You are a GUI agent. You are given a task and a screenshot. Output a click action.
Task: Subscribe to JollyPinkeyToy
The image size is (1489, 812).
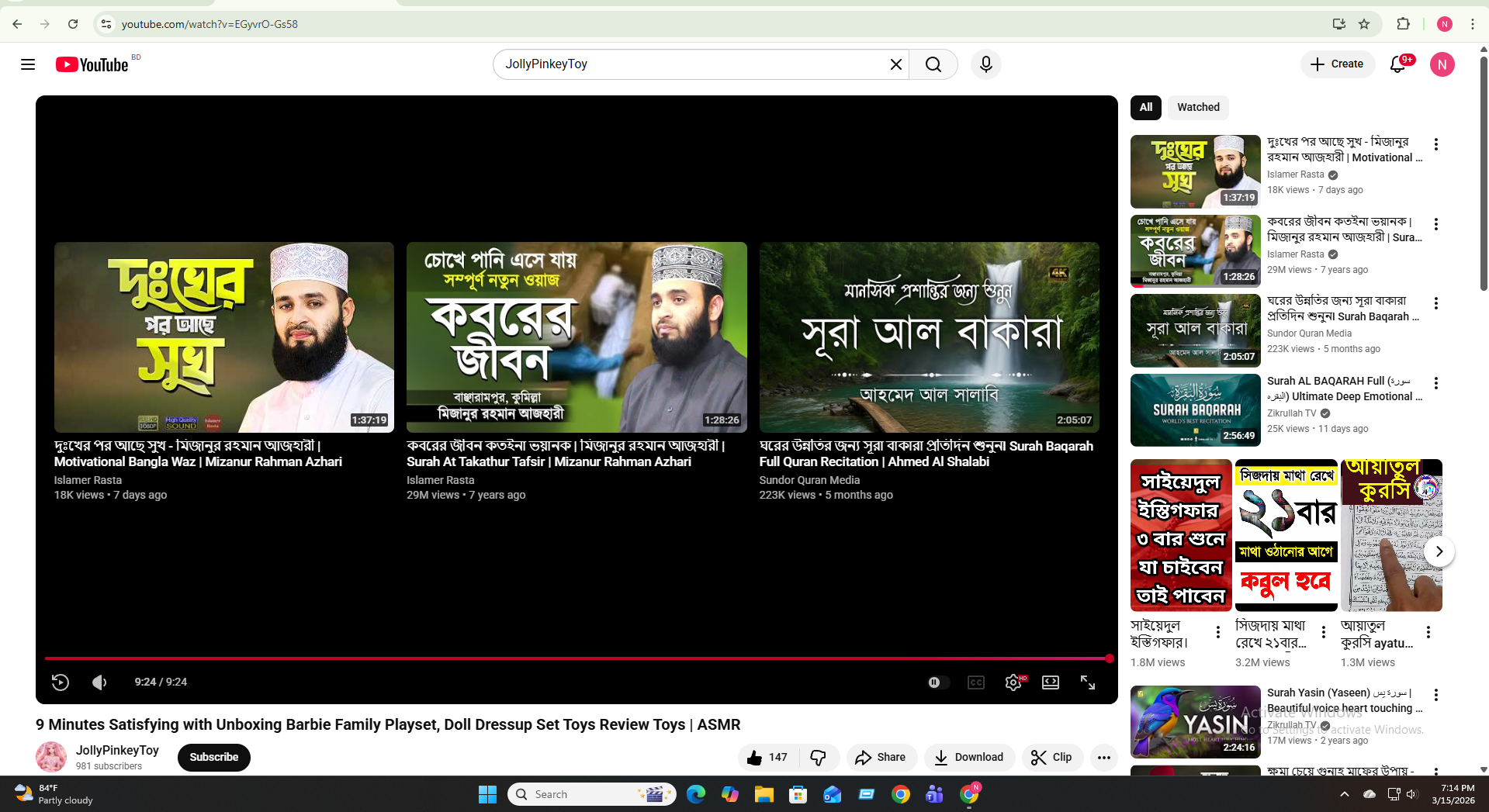(214, 758)
